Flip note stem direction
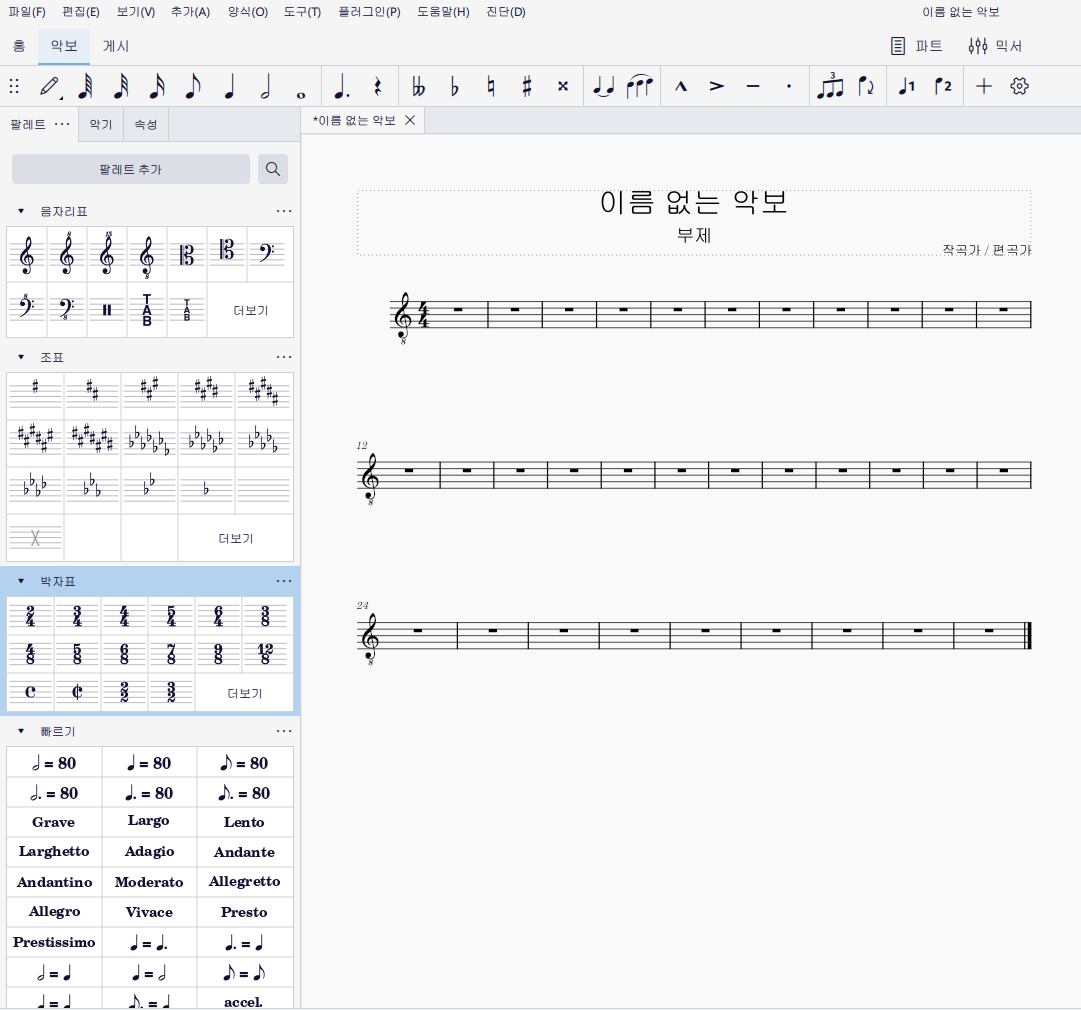This screenshot has width=1081, height=1010. pos(866,86)
